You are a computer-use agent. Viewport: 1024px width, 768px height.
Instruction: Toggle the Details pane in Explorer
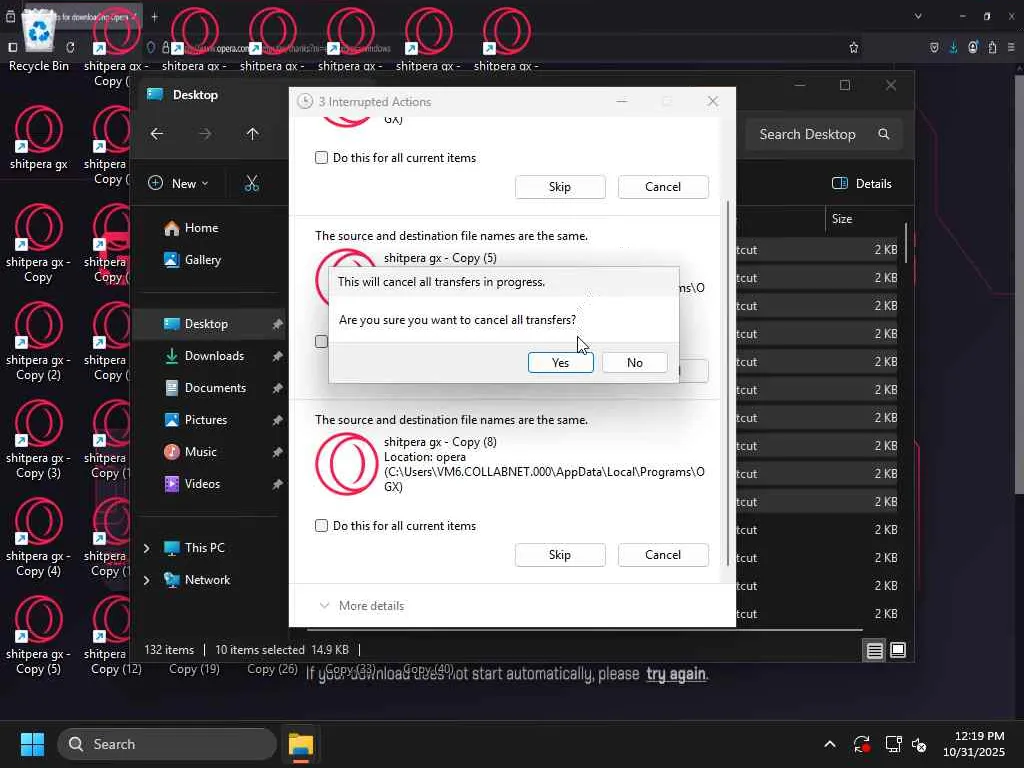pos(861,184)
